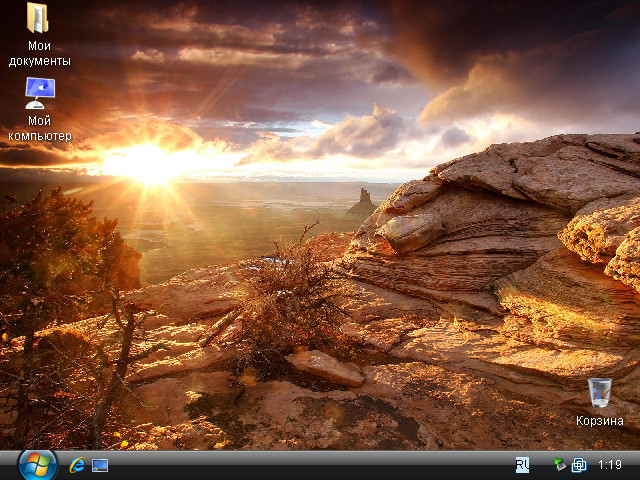Launch Internet Explorer from Quick Launch
Viewport: 640px width, 480px height.
click(x=77, y=465)
